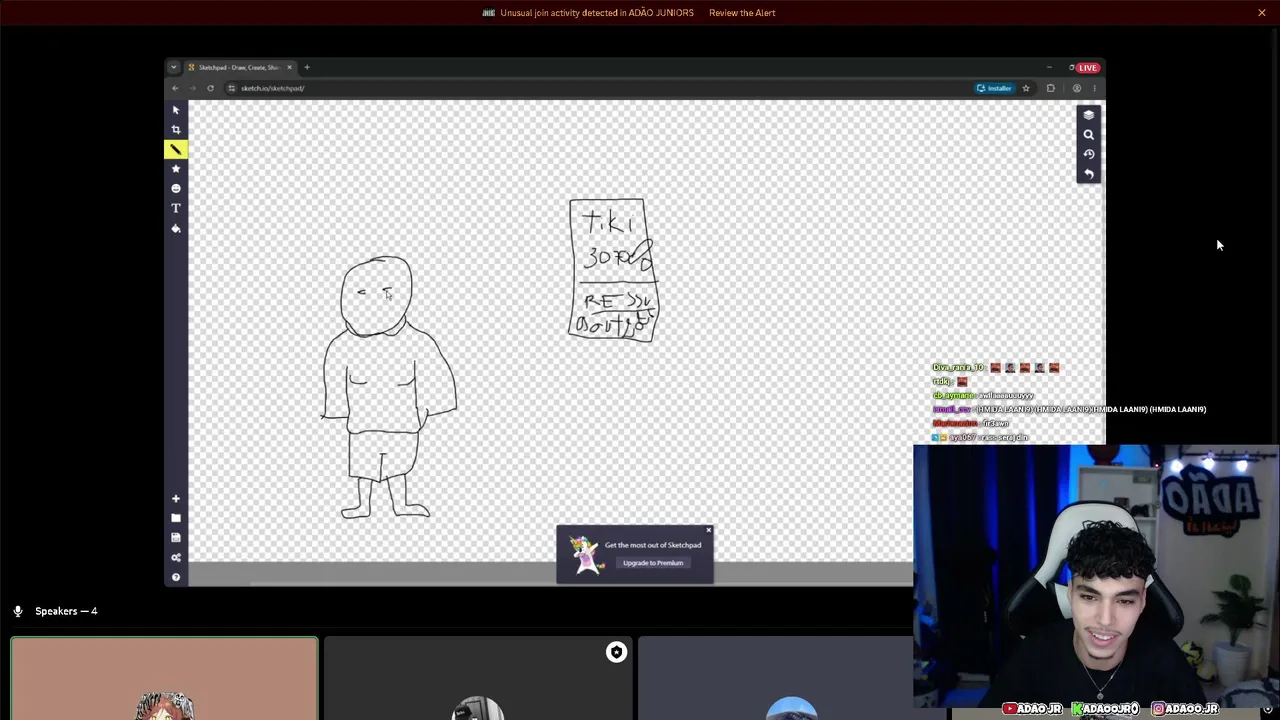Close the Sketchpad premium popup

(708, 530)
